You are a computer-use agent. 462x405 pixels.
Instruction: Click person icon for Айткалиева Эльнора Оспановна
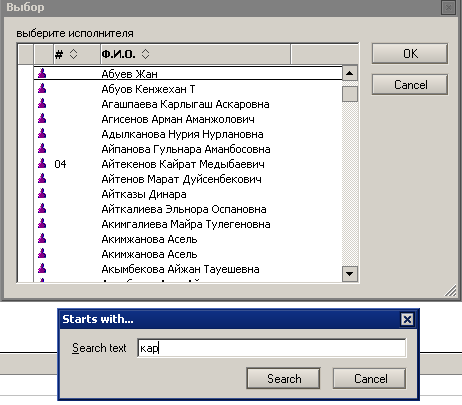[42, 208]
